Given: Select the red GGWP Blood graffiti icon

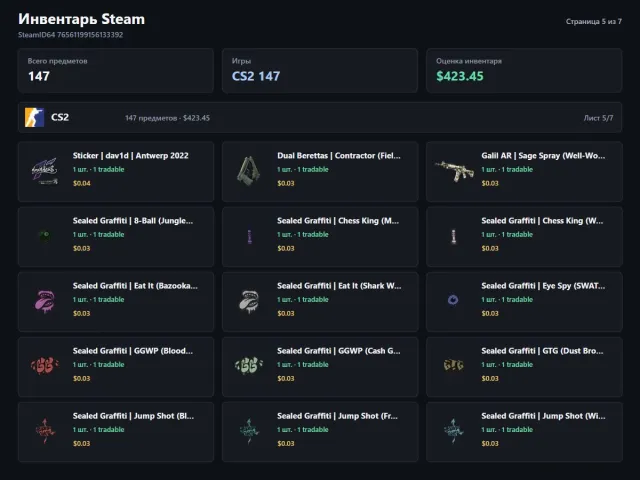Looking at the screenshot, I should (x=45, y=366).
